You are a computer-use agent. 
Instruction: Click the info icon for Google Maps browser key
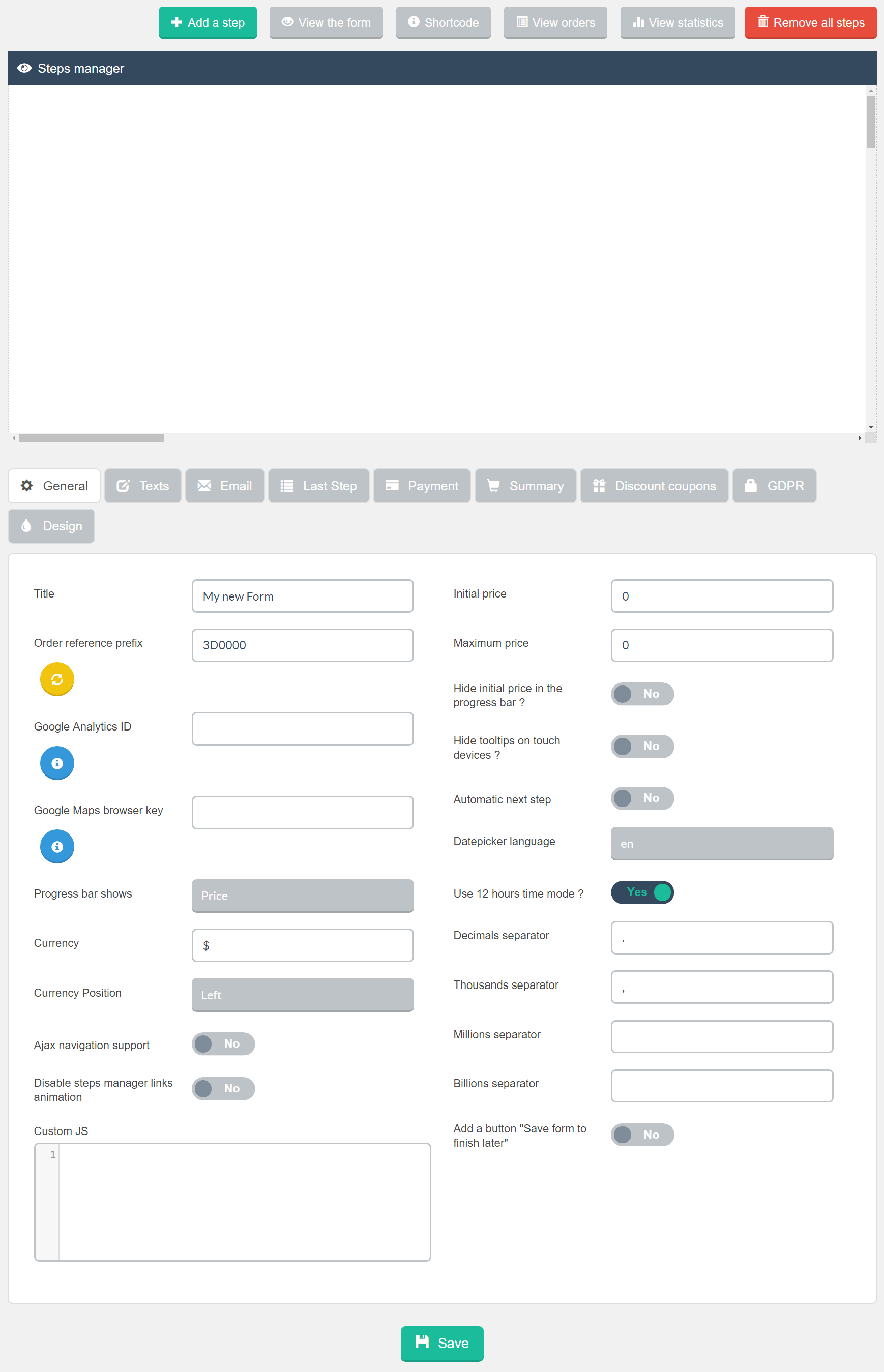(x=56, y=846)
